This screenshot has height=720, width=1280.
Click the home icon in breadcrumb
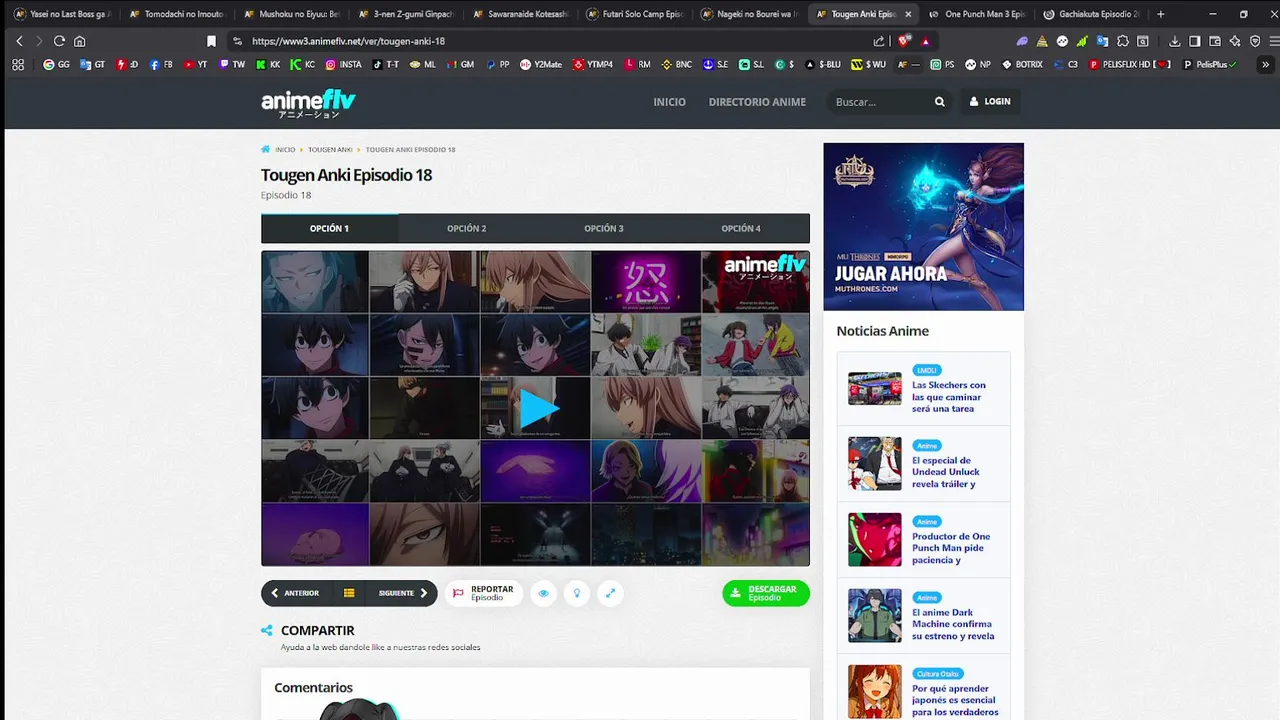pyautogui.click(x=266, y=150)
